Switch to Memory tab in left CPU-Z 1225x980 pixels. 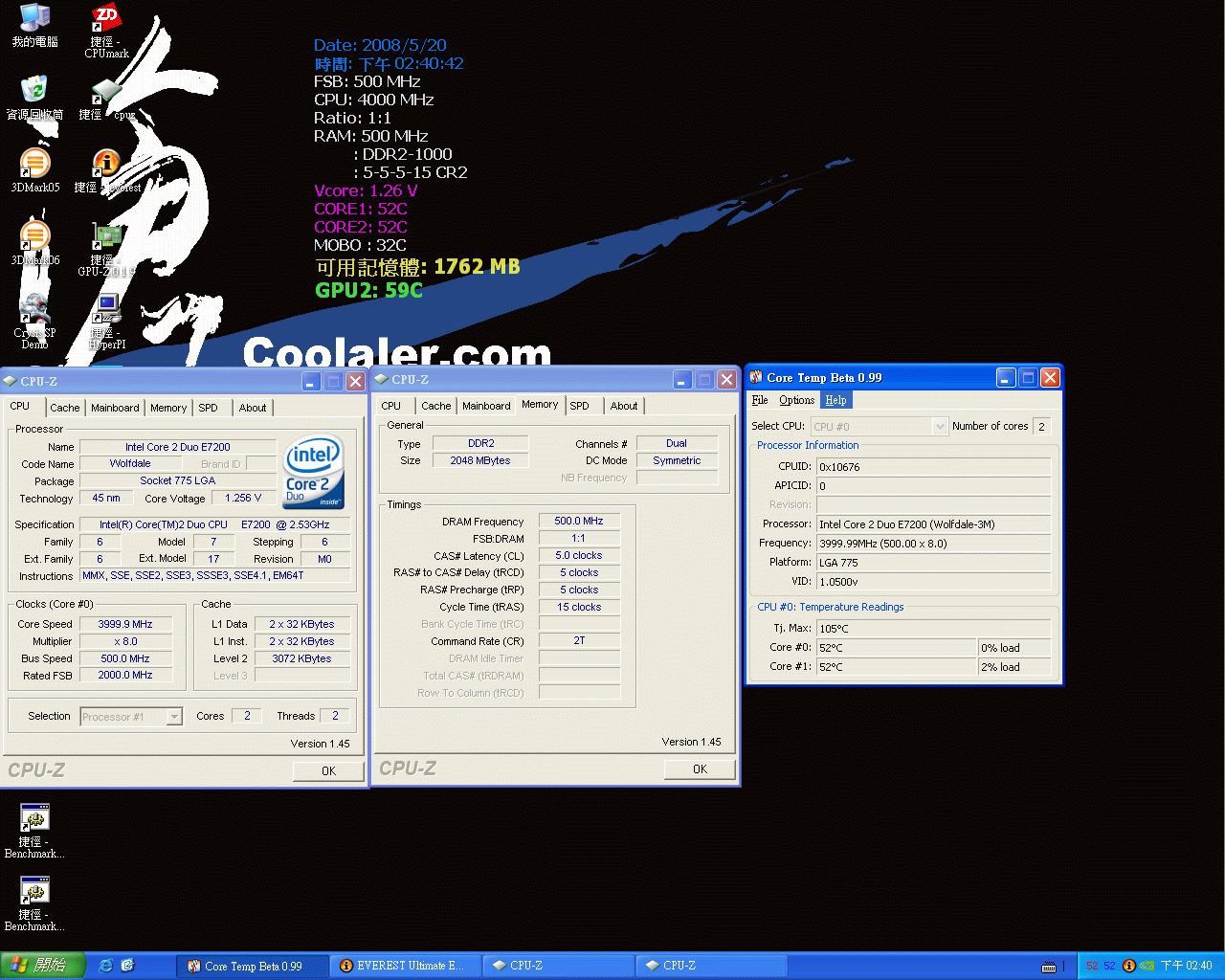tap(168, 408)
